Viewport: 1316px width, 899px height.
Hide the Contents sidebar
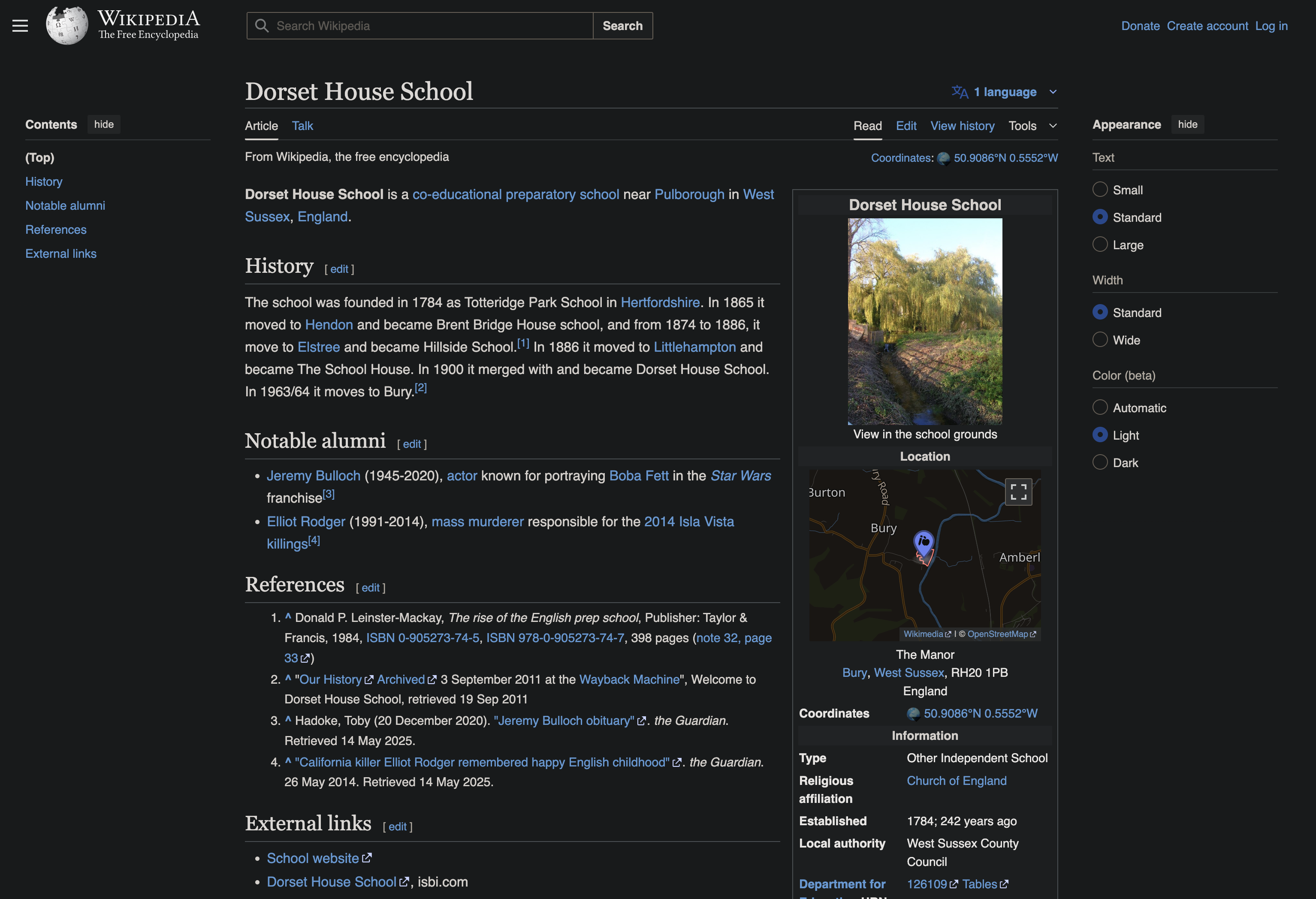[x=104, y=124]
